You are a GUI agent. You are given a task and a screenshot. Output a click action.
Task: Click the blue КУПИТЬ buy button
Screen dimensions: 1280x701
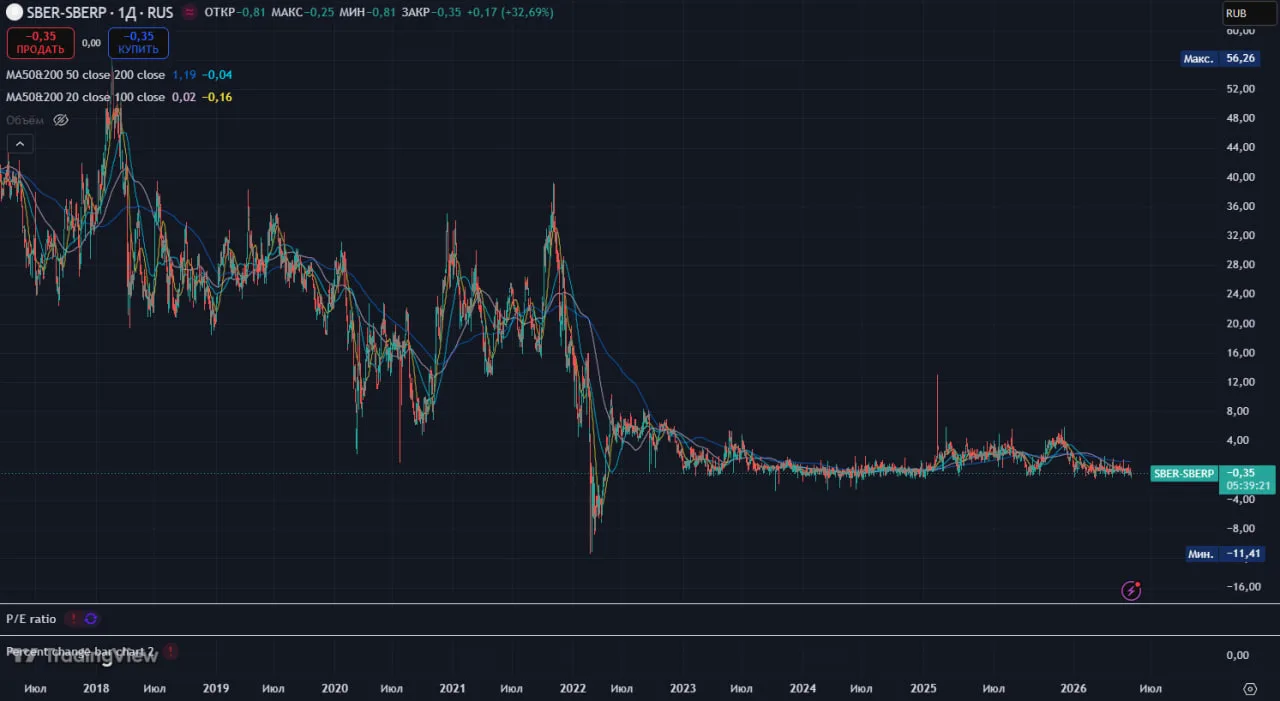tap(138, 43)
